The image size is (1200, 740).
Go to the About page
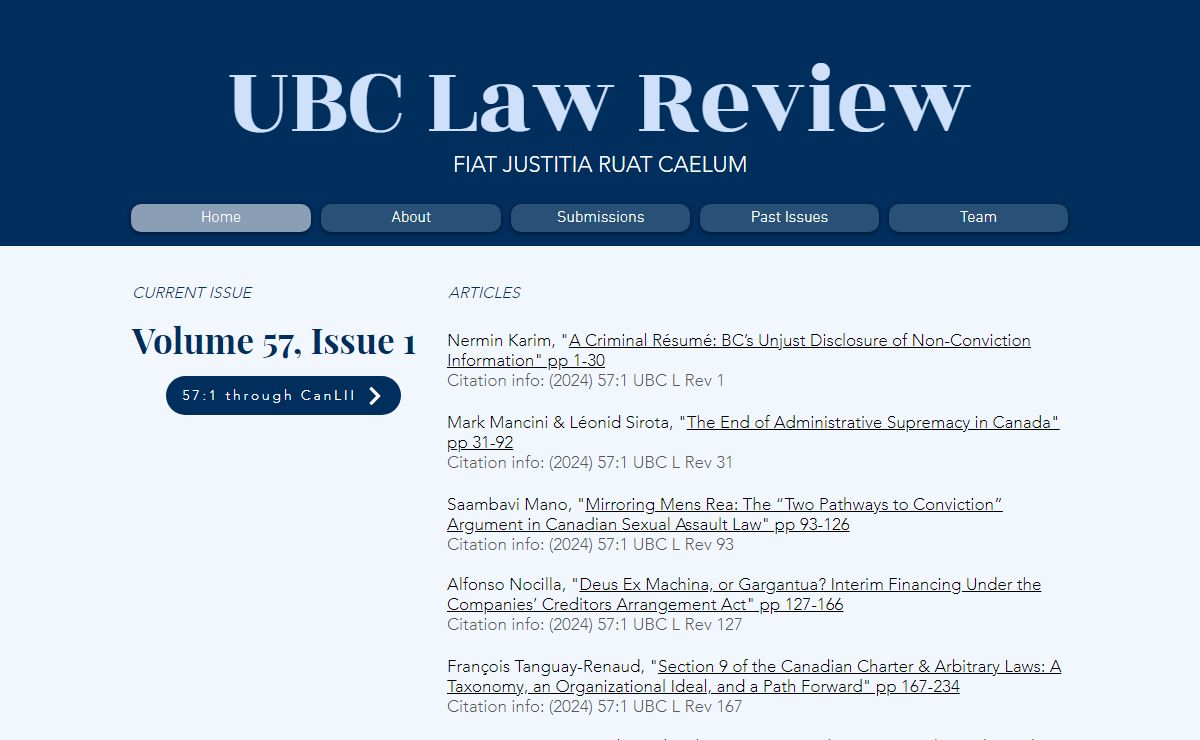pos(411,217)
